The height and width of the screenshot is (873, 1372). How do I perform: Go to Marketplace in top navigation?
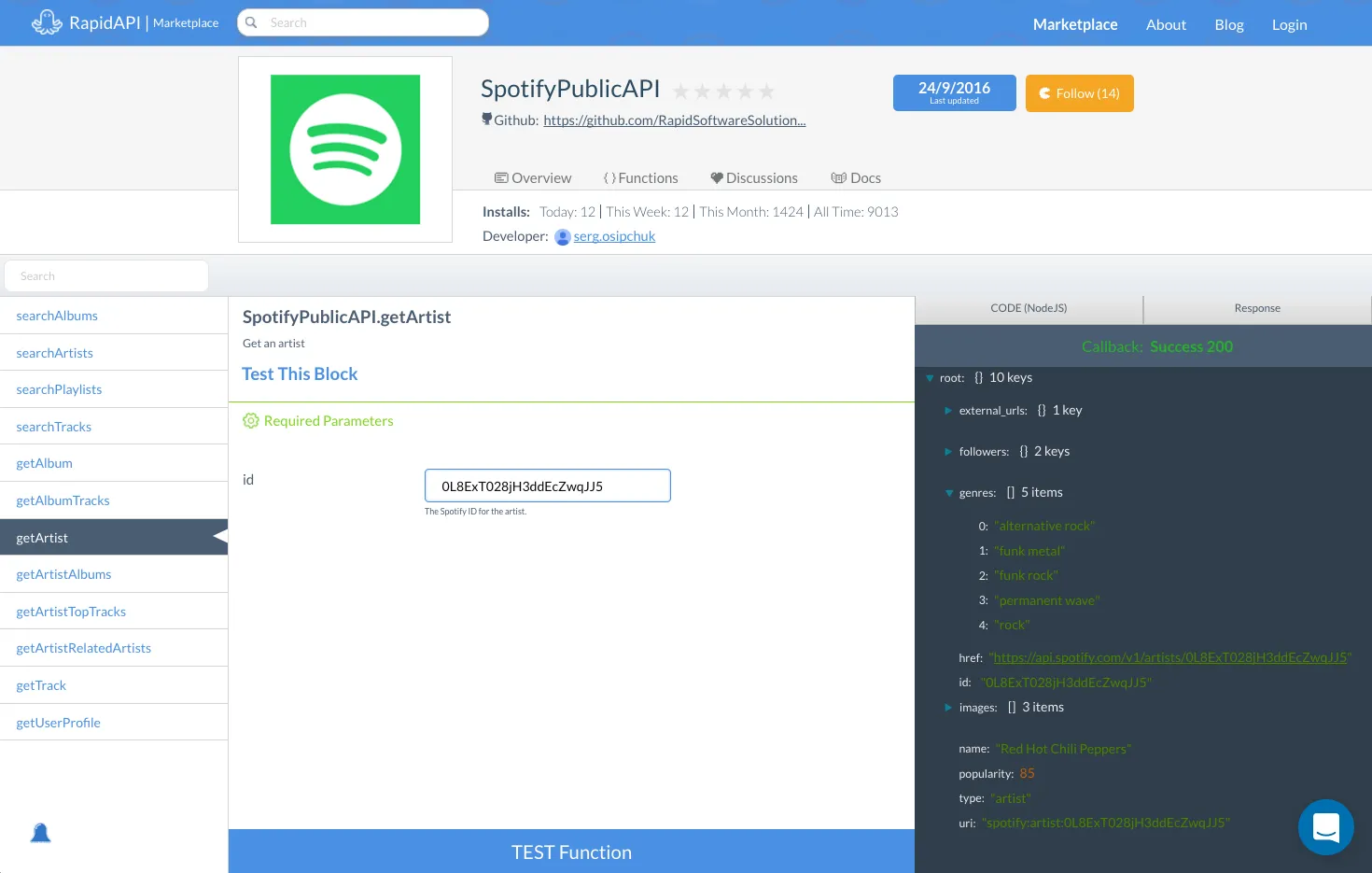point(1075,24)
